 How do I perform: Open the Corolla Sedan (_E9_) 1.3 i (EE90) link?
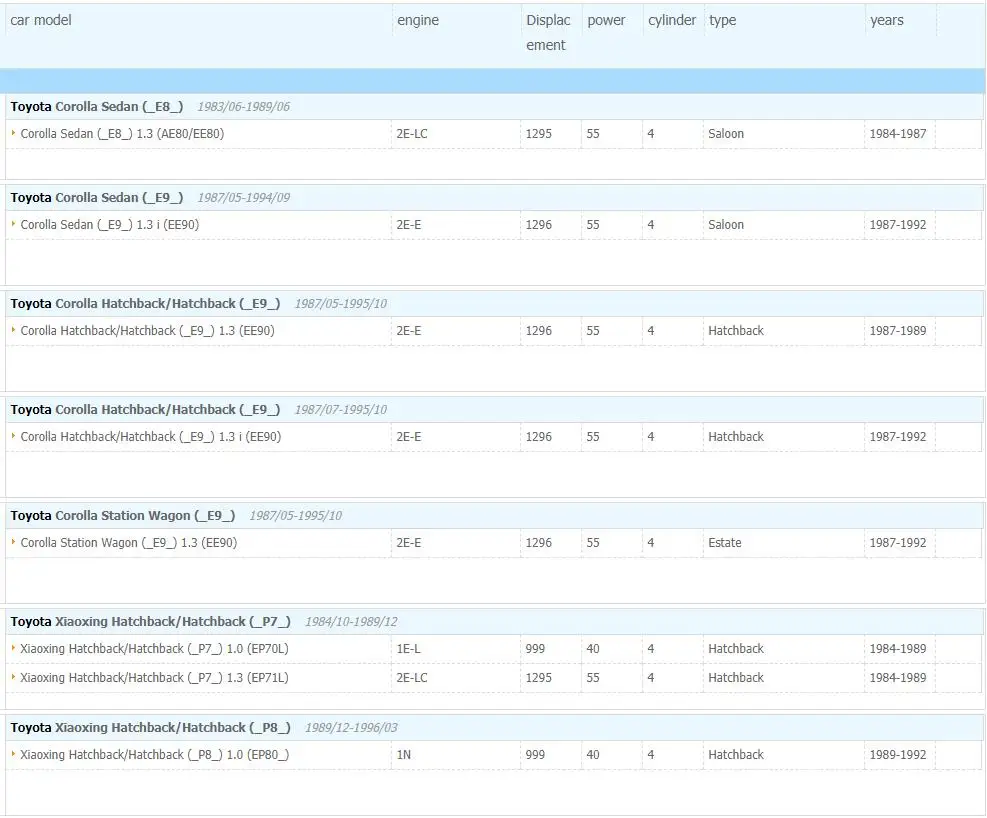coord(110,225)
